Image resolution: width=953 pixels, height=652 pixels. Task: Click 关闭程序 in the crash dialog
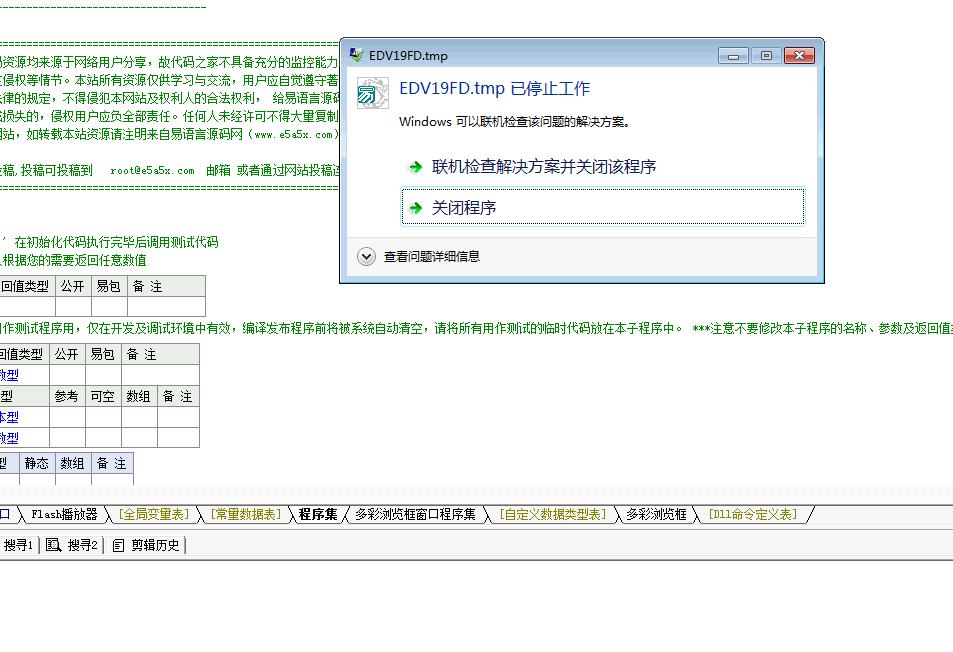[602, 207]
